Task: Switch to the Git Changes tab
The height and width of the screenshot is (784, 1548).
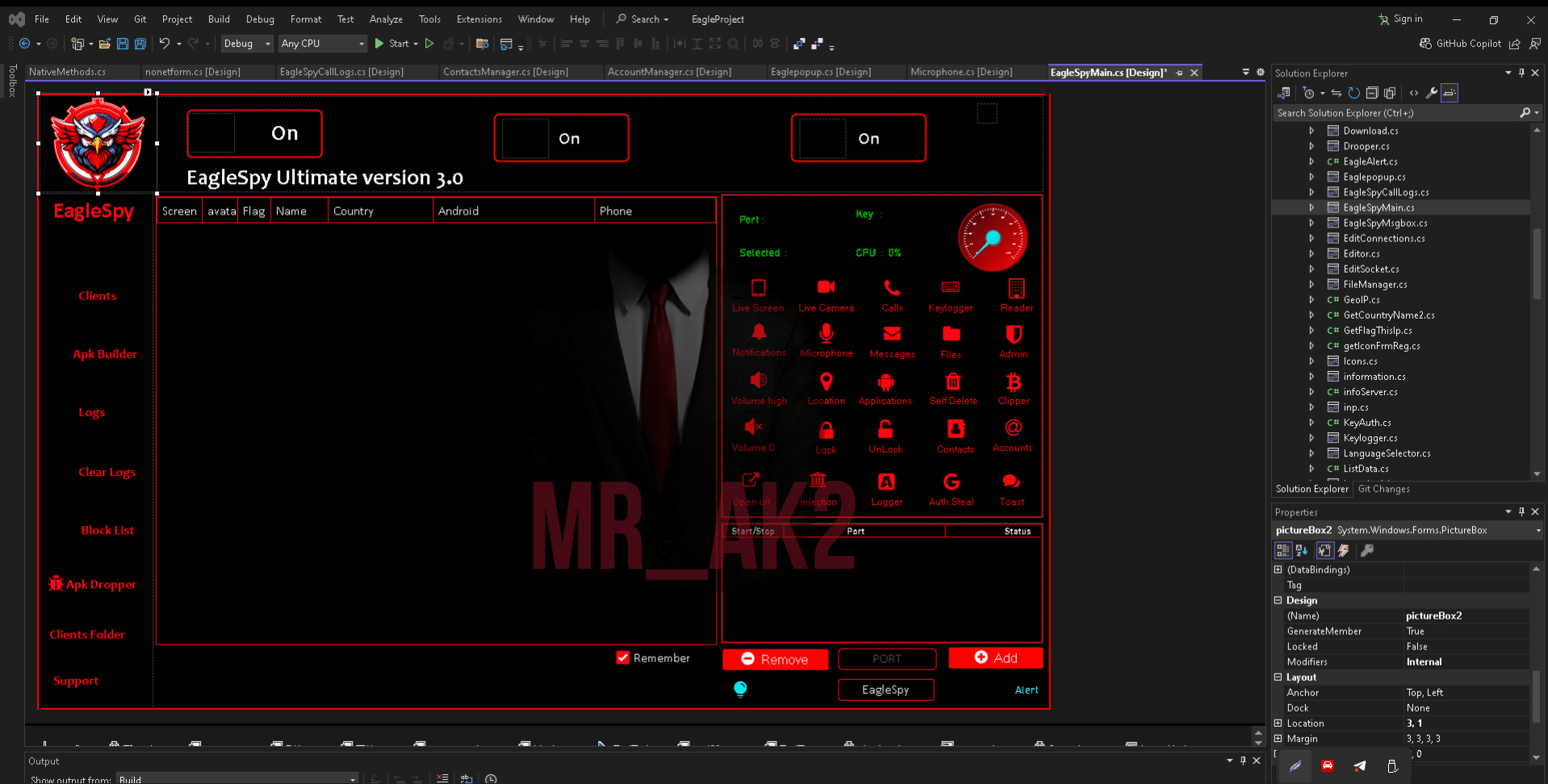Action: (x=1383, y=489)
